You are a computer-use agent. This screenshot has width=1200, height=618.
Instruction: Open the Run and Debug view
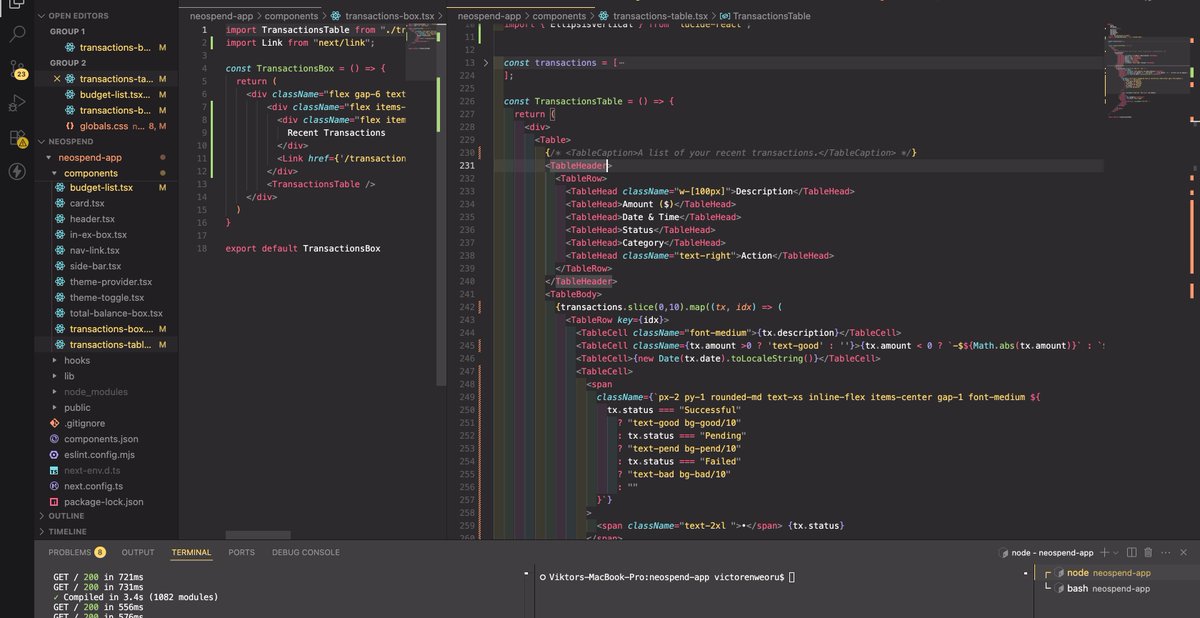[x=17, y=103]
